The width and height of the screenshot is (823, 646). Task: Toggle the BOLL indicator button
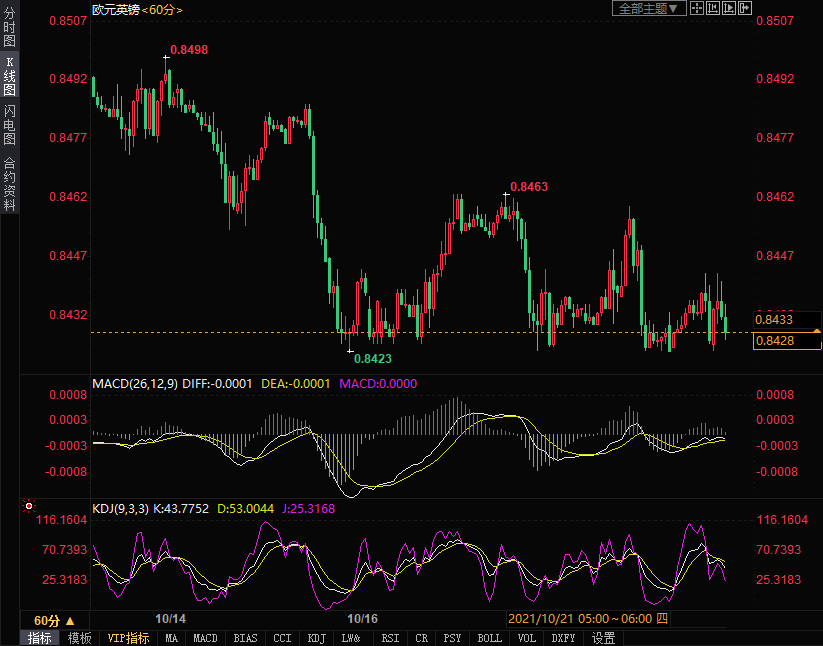489,638
